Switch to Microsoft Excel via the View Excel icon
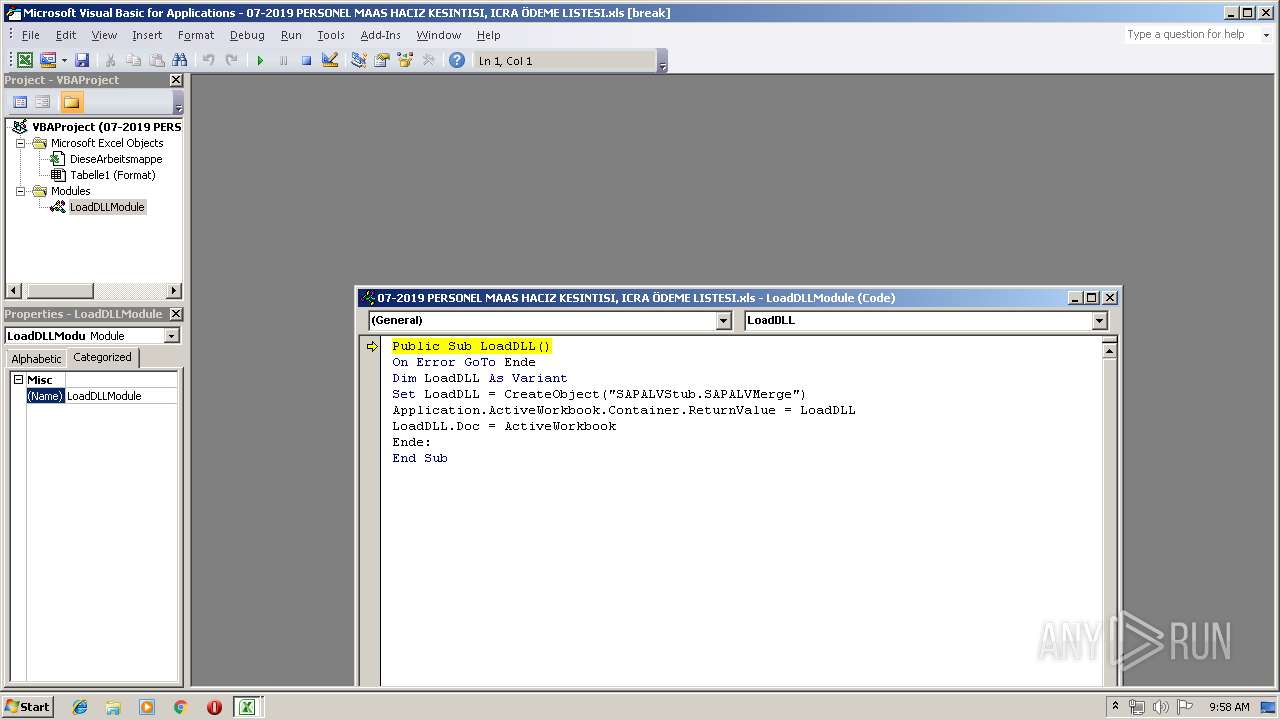Screen dimensions: 1280x720 coord(25,61)
